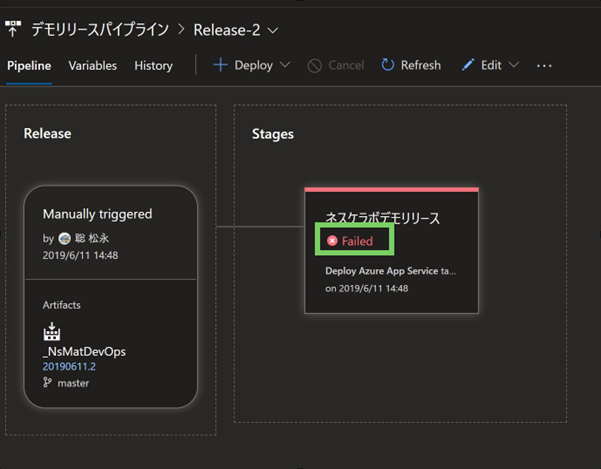The image size is (601, 469).
Task: Click the avatar of 聡 松永
Action: (64, 238)
